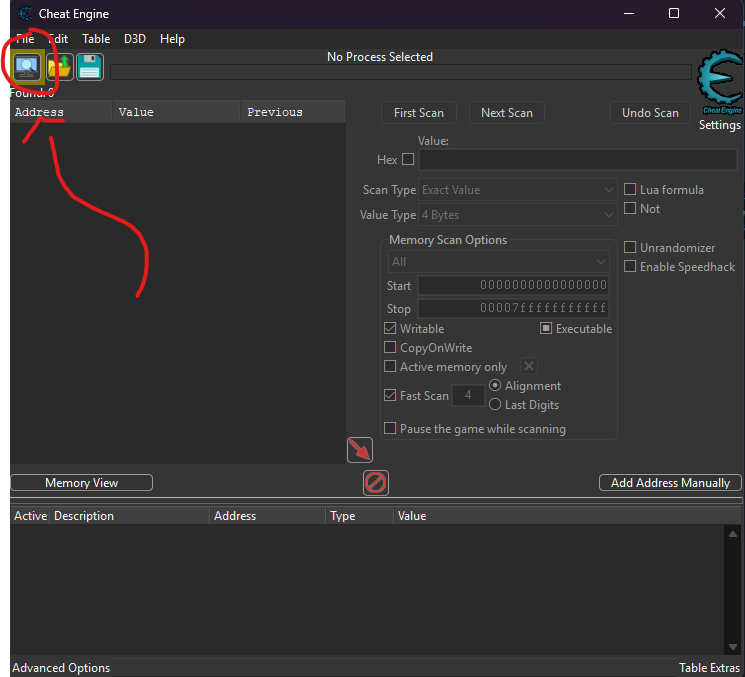745x677 pixels.
Task: Open the Table menu
Action: [x=96, y=39]
